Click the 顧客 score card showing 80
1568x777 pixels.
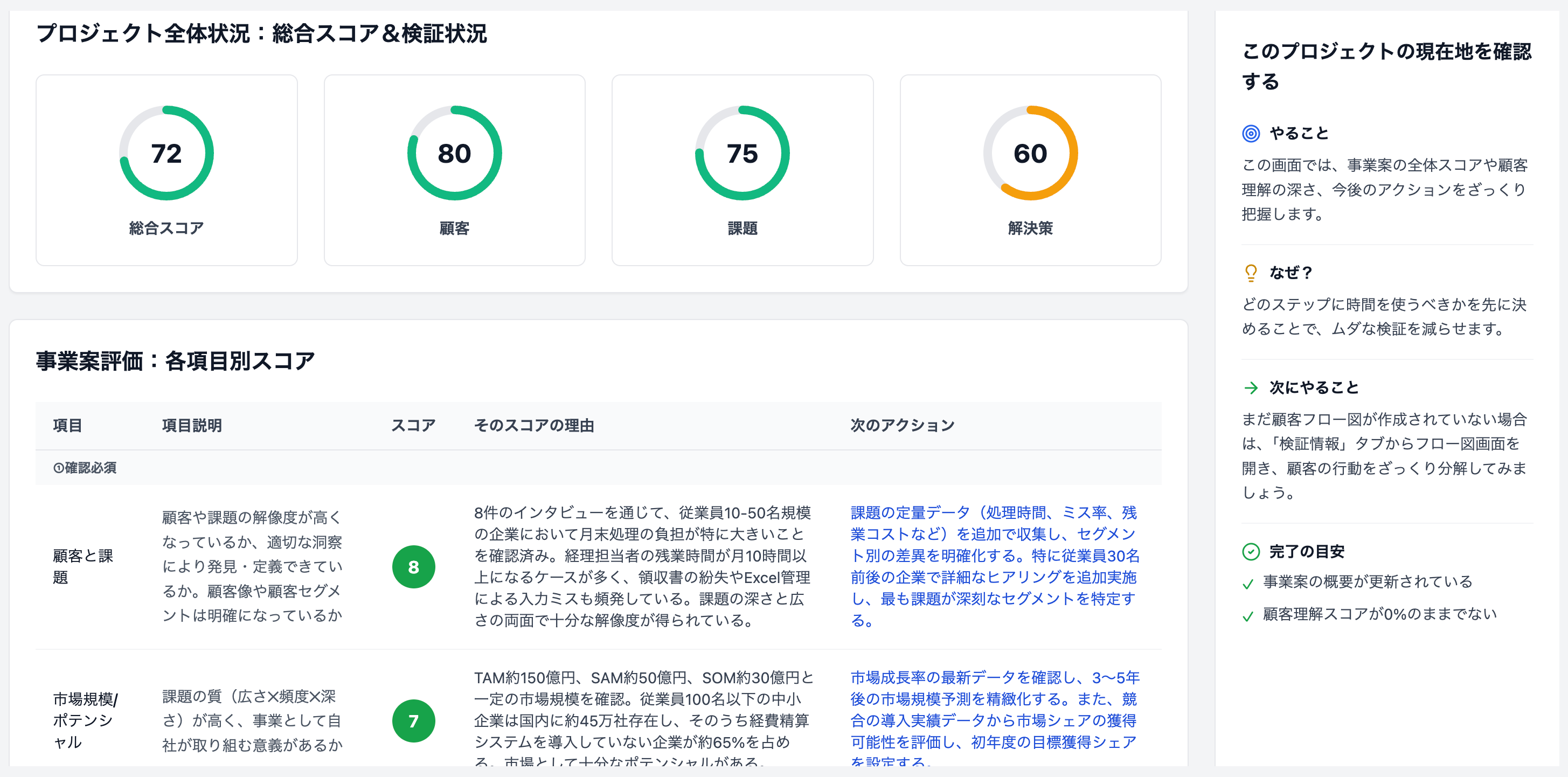tap(454, 170)
